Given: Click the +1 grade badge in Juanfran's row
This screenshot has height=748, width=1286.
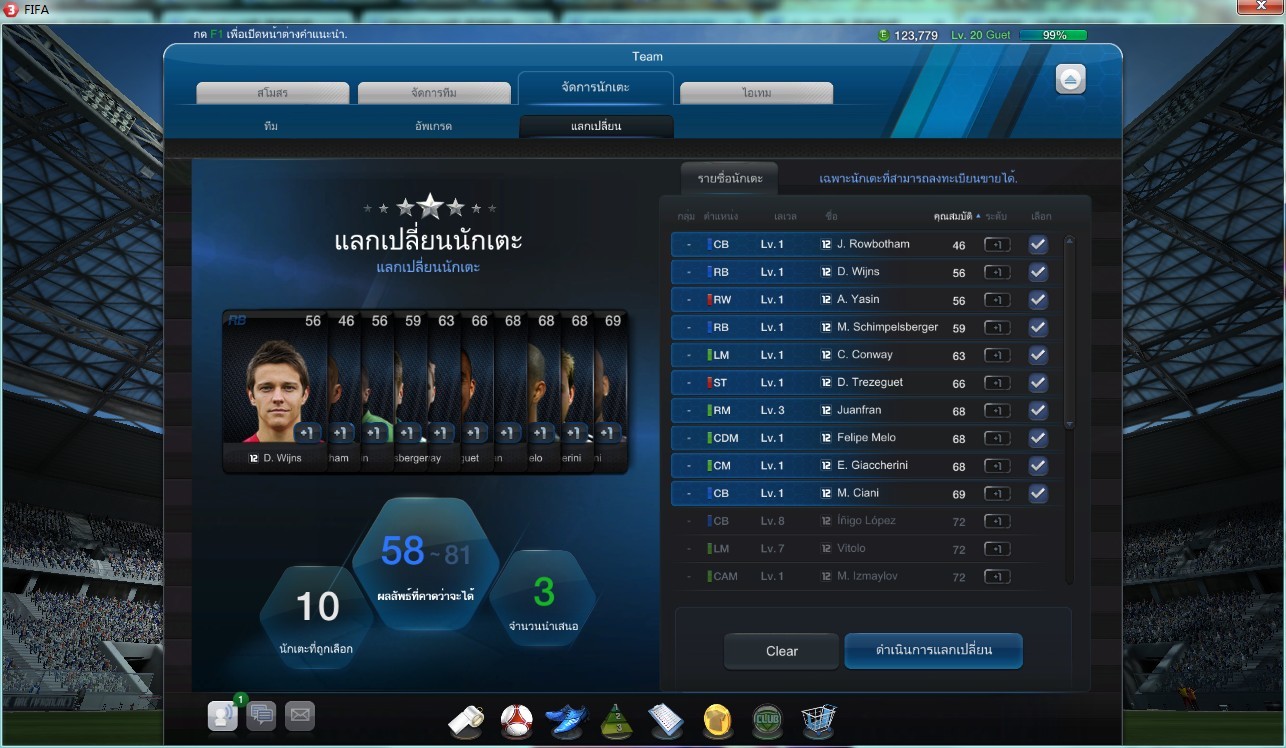Looking at the screenshot, I should (997, 410).
